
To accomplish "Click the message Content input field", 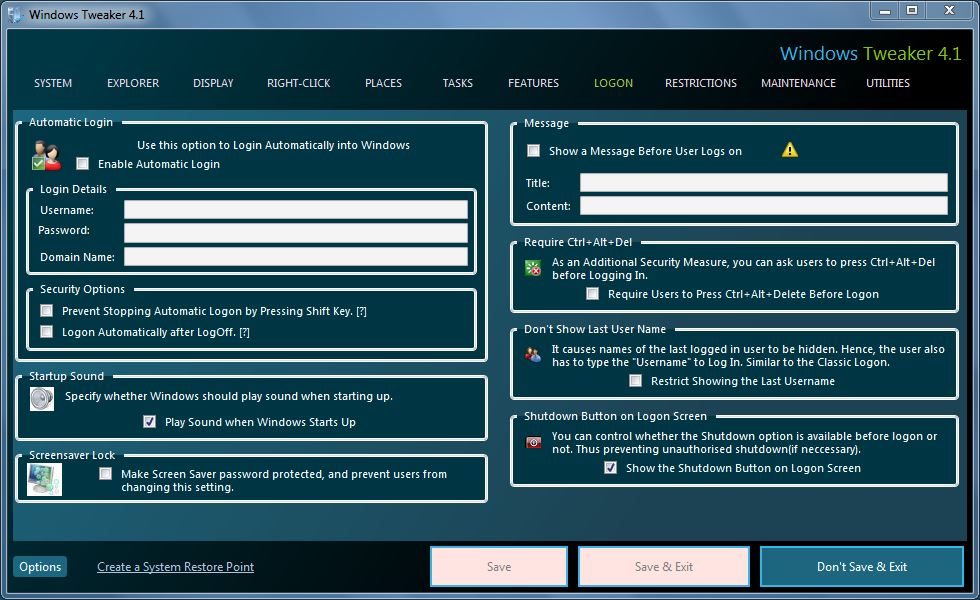I will pos(764,206).
